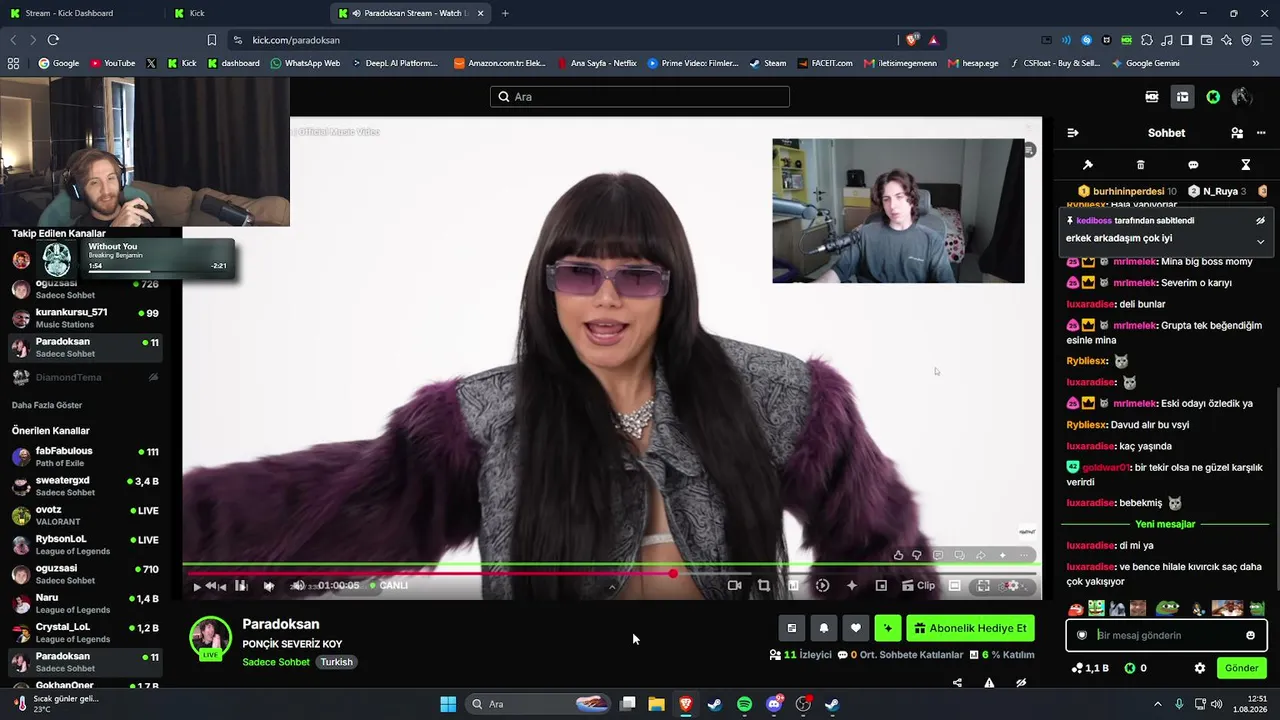
Task: Bookmark this page icon in address bar
Action: coord(212,40)
